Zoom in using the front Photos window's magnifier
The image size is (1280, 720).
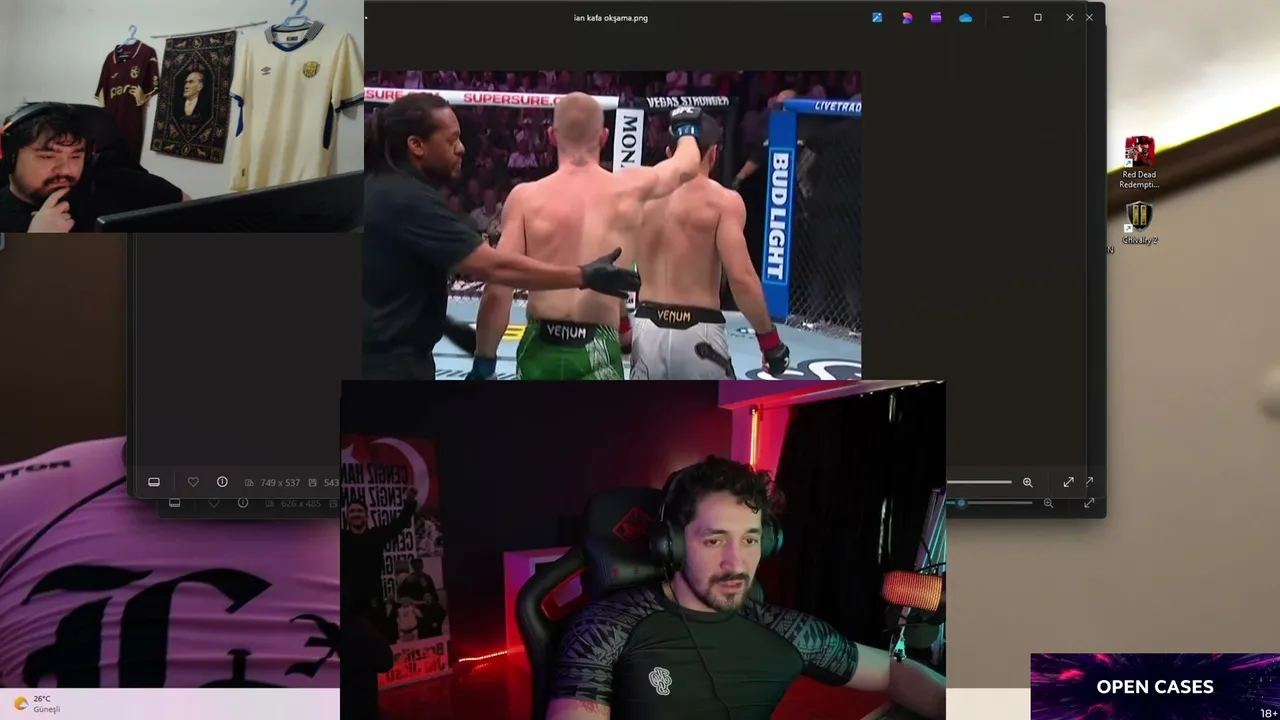[1027, 482]
